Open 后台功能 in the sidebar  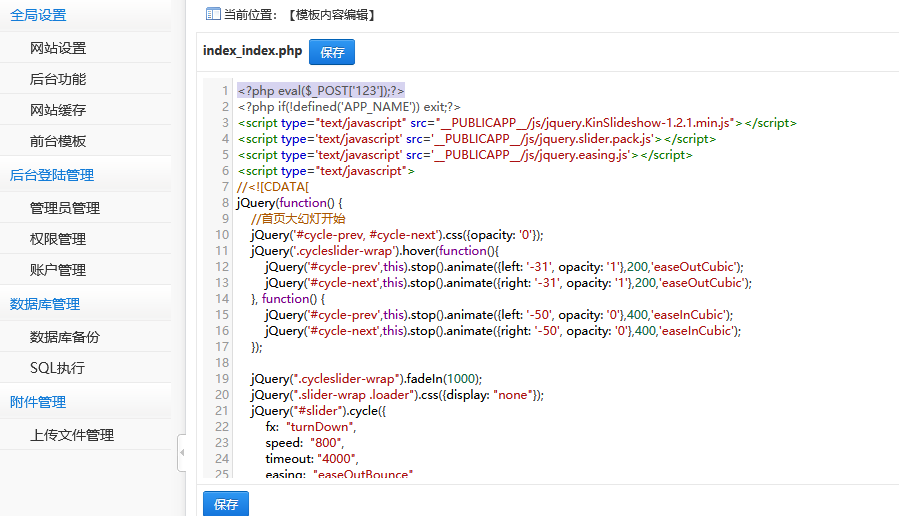(58, 79)
